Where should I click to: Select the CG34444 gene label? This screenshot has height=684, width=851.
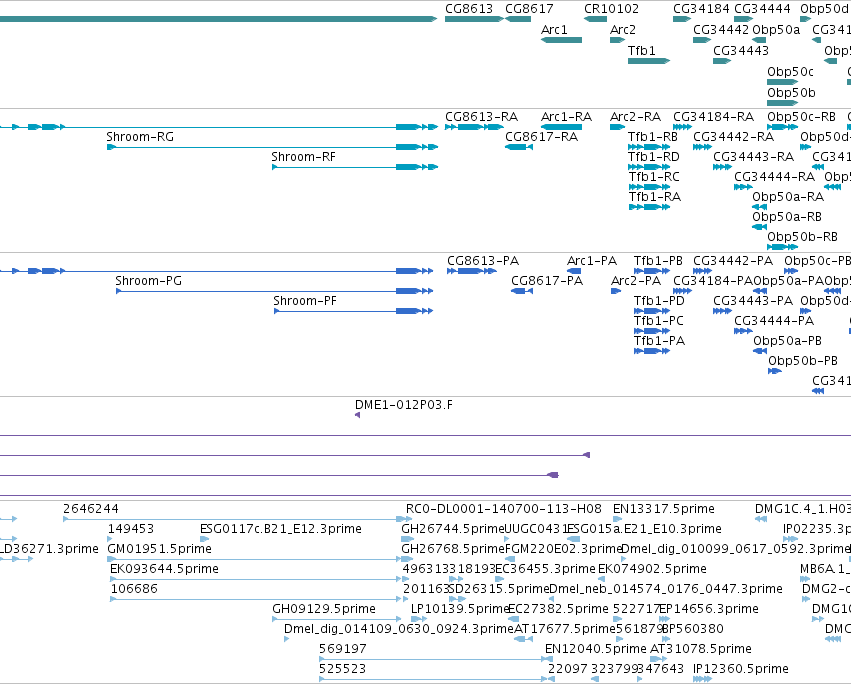762,9
